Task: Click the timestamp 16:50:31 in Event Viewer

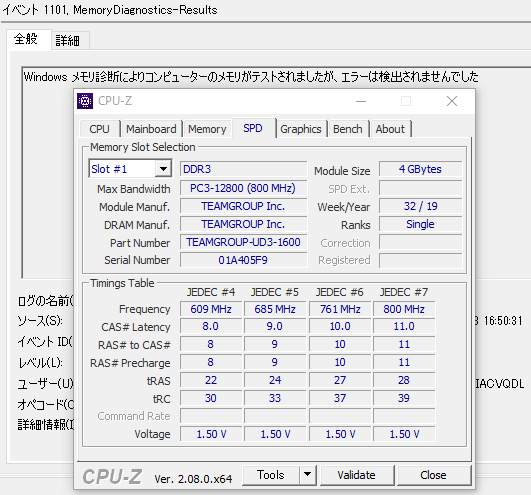Action: click(x=503, y=321)
